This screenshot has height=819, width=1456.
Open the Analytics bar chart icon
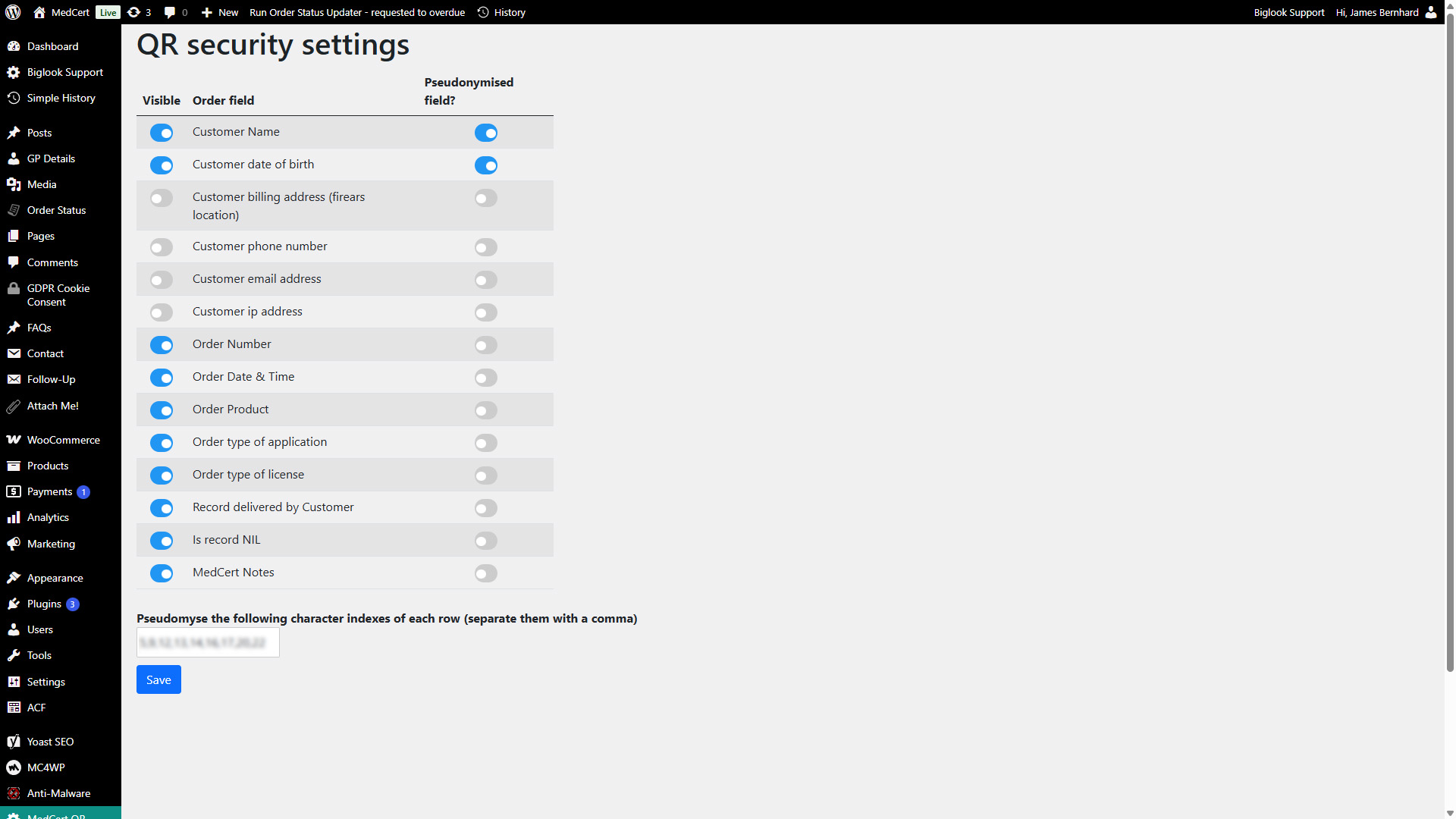pyautogui.click(x=14, y=517)
